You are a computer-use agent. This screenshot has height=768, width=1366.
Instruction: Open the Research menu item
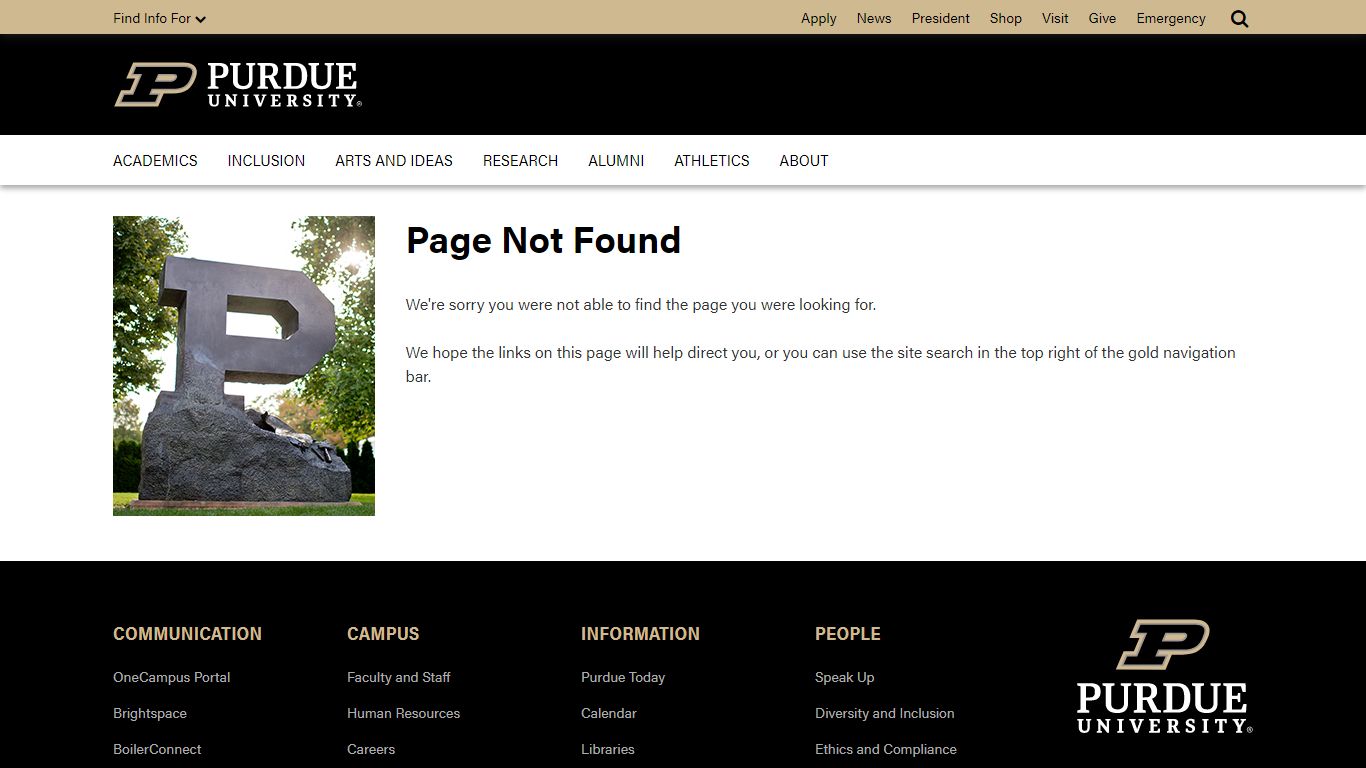pyautogui.click(x=520, y=160)
